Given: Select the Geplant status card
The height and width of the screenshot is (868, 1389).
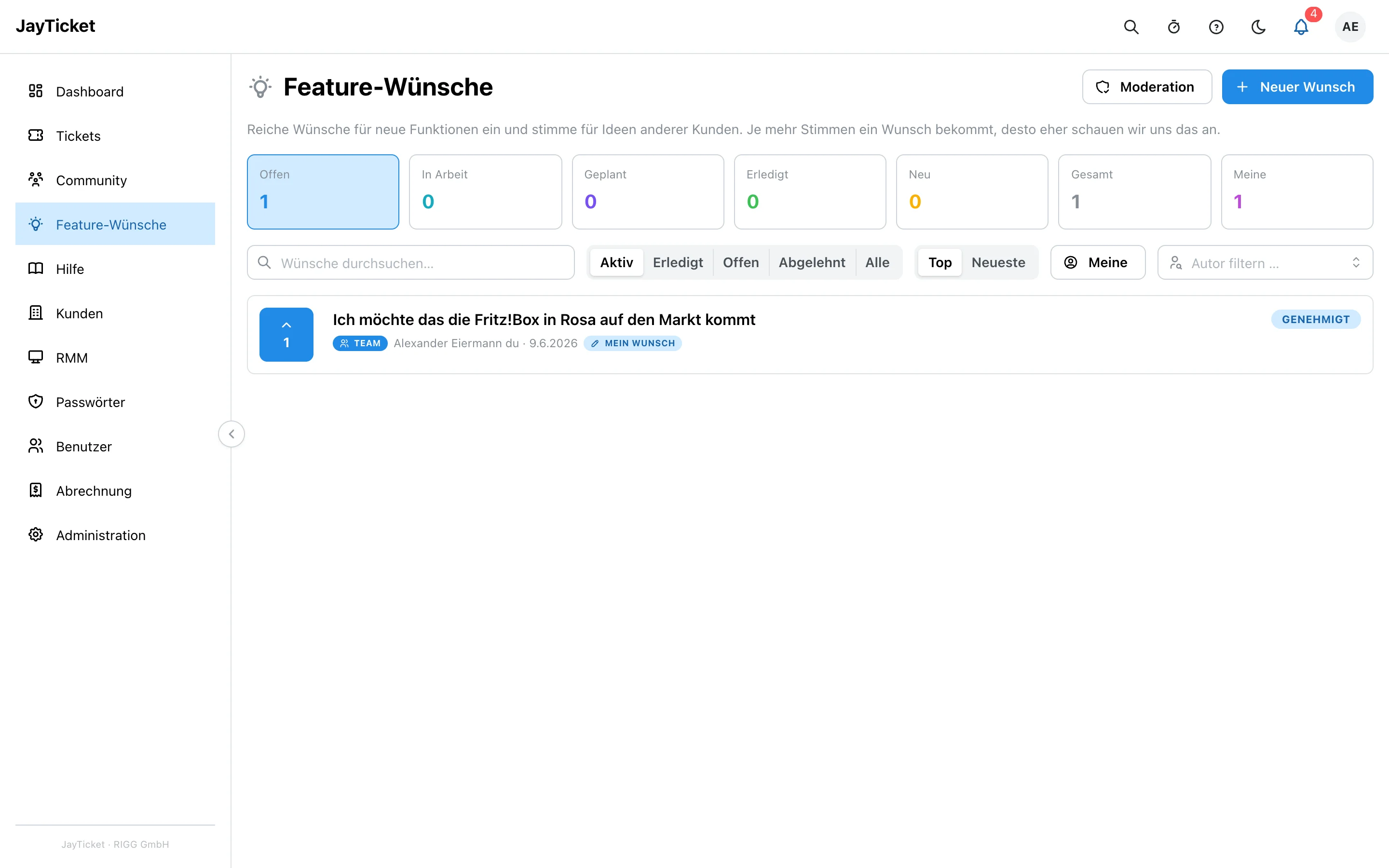Looking at the screenshot, I should pos(648,192).
